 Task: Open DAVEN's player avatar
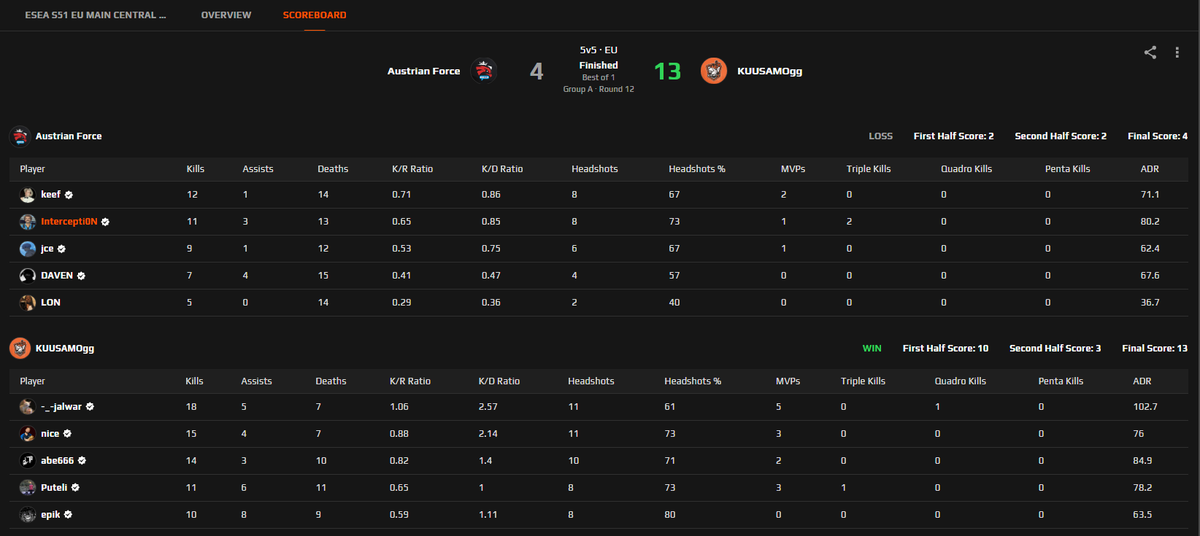[27, 275]
